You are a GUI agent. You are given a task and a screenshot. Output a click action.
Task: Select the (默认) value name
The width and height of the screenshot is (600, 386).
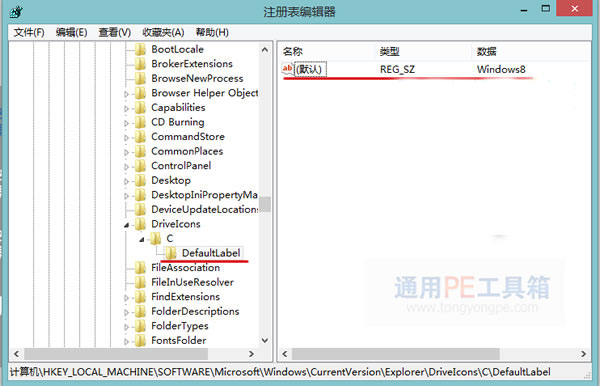pyautogui.click(x=309, y=69)
